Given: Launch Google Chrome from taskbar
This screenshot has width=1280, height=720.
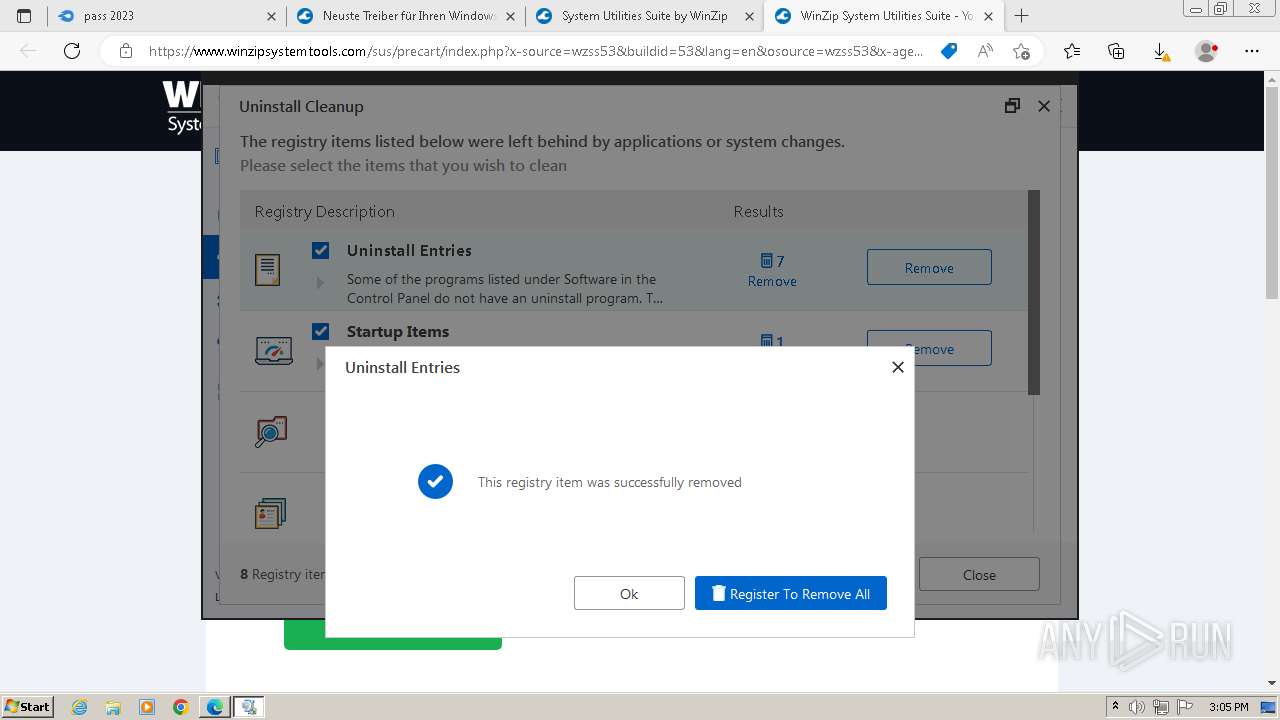Looking at the screenshot, I should pyautogui.click(x=181, y=707).
